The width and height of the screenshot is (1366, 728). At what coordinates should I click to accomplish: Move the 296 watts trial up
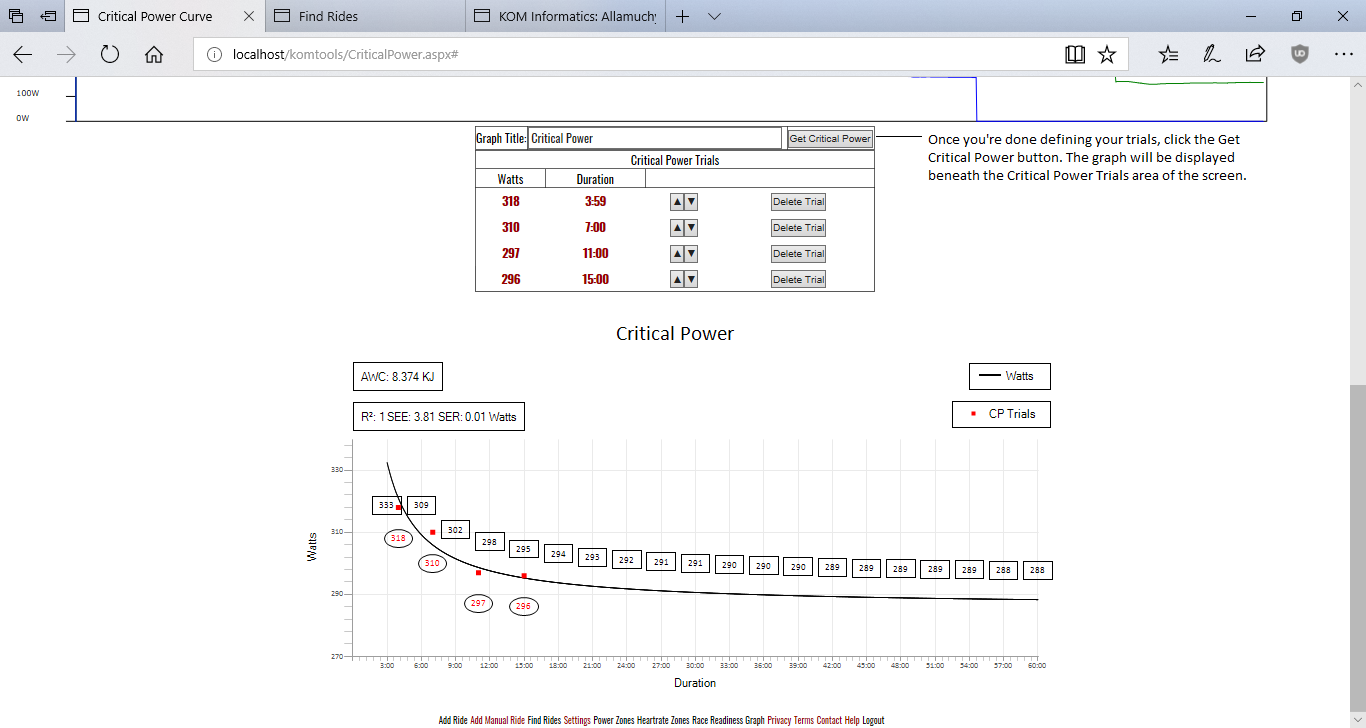(x=677, y=280)
